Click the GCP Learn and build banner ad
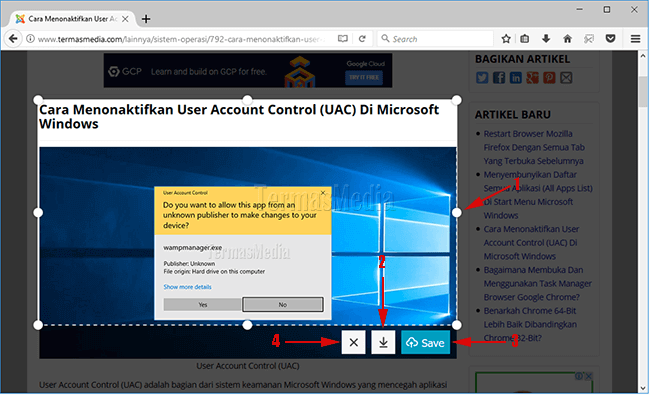Image resolution: width=650 pixels, height=395 pixels. pos(247,70)
